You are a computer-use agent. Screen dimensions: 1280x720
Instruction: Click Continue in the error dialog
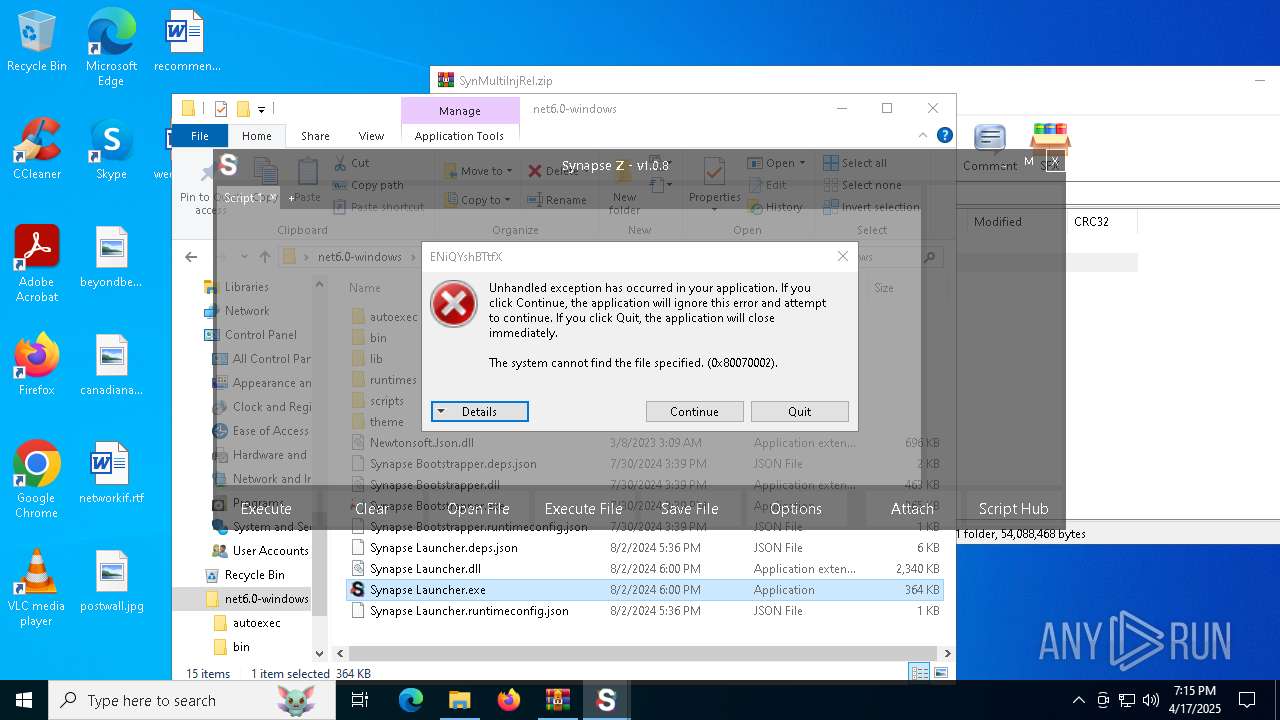click(x=695, y=411)
